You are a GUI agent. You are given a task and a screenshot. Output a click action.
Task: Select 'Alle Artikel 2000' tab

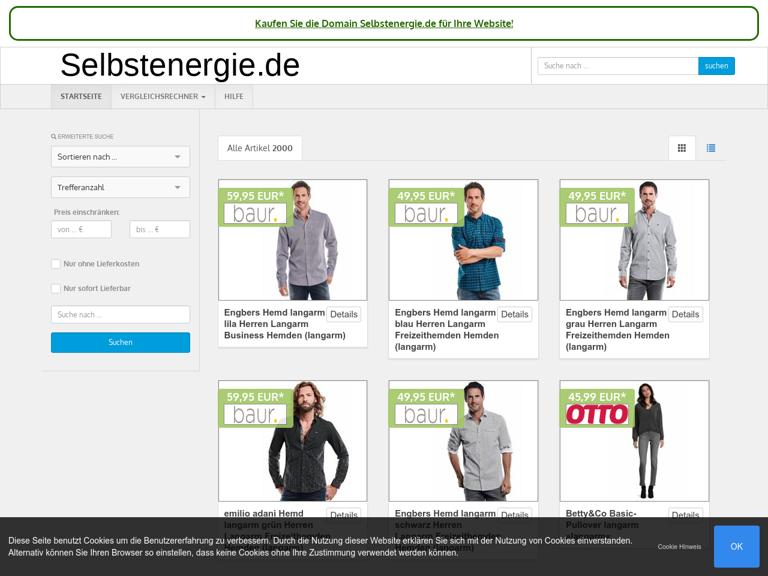click(x=260, y=148)
